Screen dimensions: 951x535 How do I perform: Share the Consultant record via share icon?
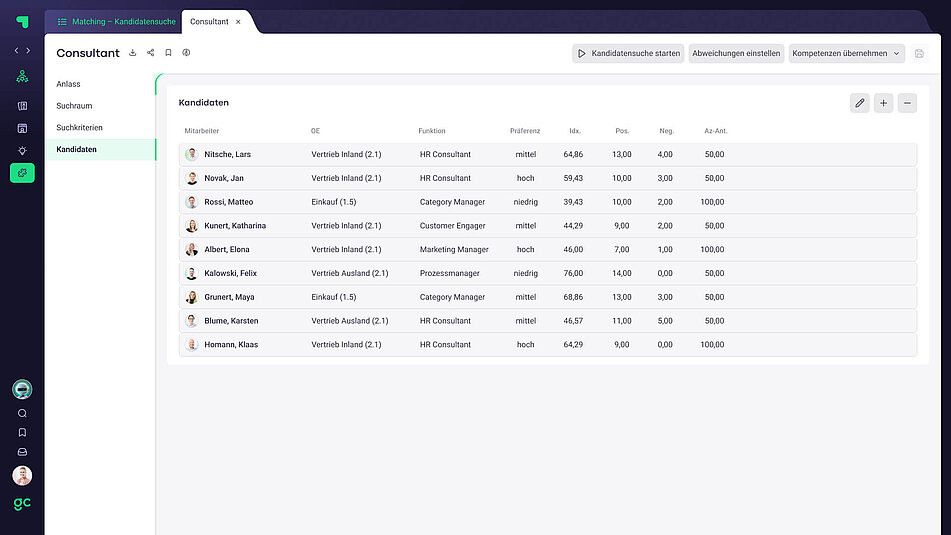150,53
